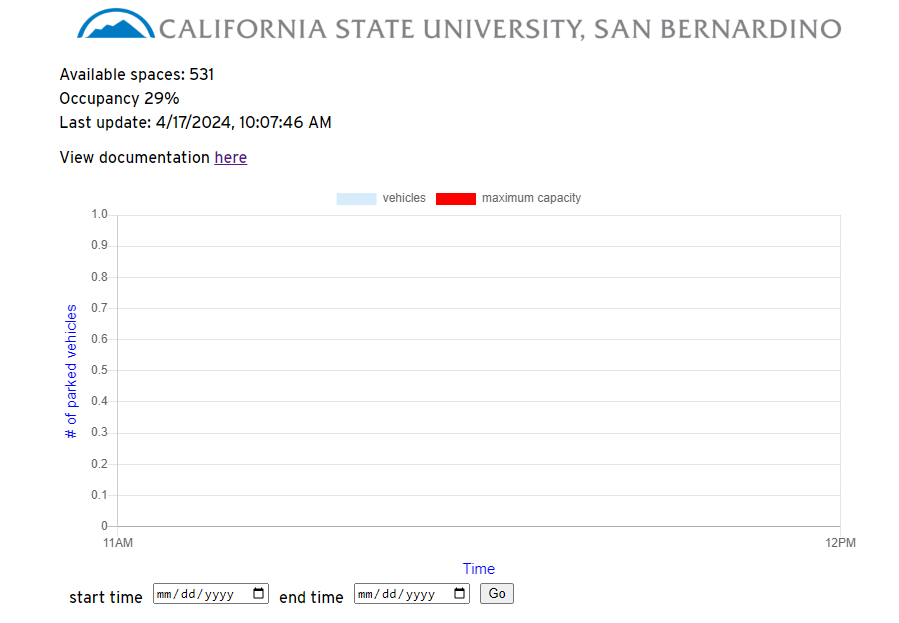Open calendar picker icon in start time field
899x623 pixels.
[x=258, y=593]
